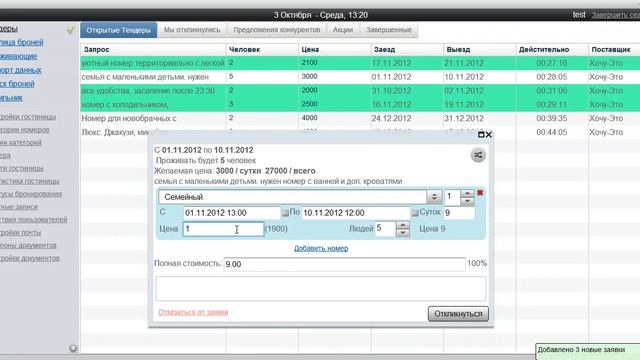The image size is (640, 360).
Task: Click the Людей field showing 5
Action: tap(385, 229)
